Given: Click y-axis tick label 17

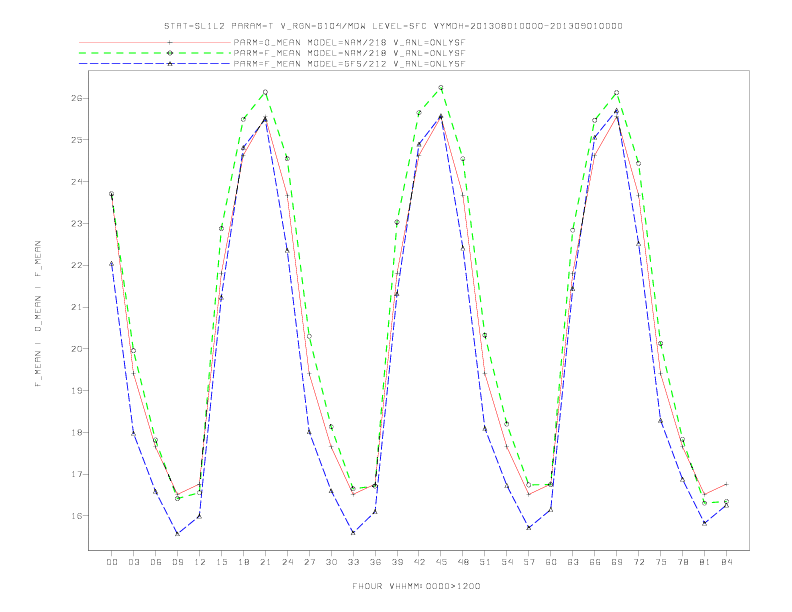Looking at the screenshot, I should click(x=76, y=474).
